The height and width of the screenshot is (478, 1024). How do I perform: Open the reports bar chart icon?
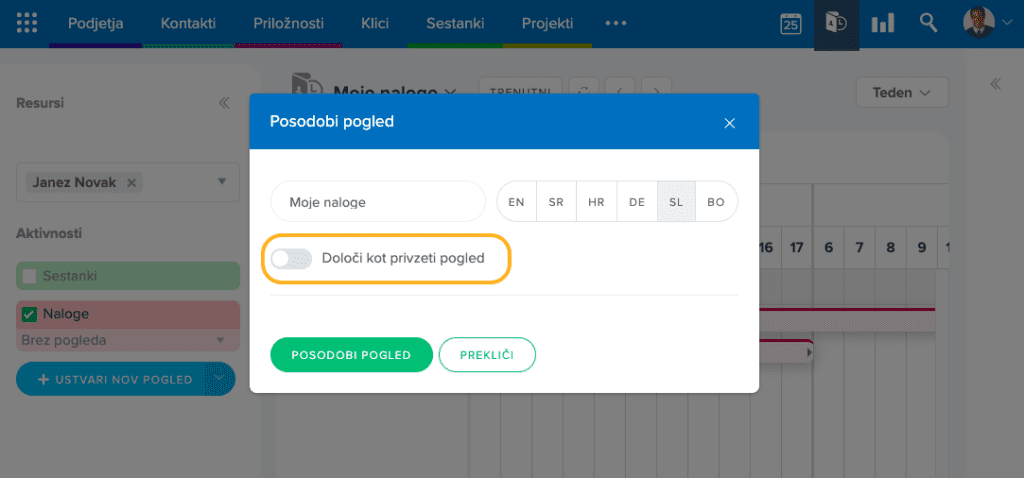pyautogui.click(x=882, y=24)
